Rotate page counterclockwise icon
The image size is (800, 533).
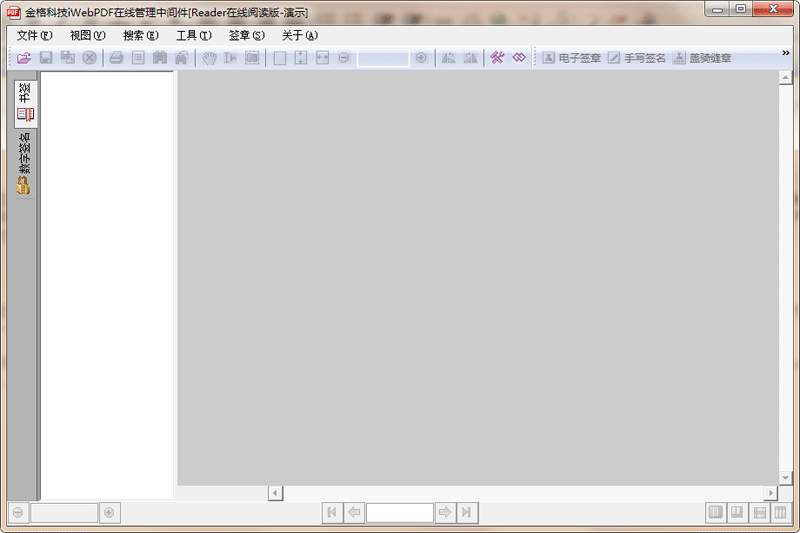tap(448, 58)
